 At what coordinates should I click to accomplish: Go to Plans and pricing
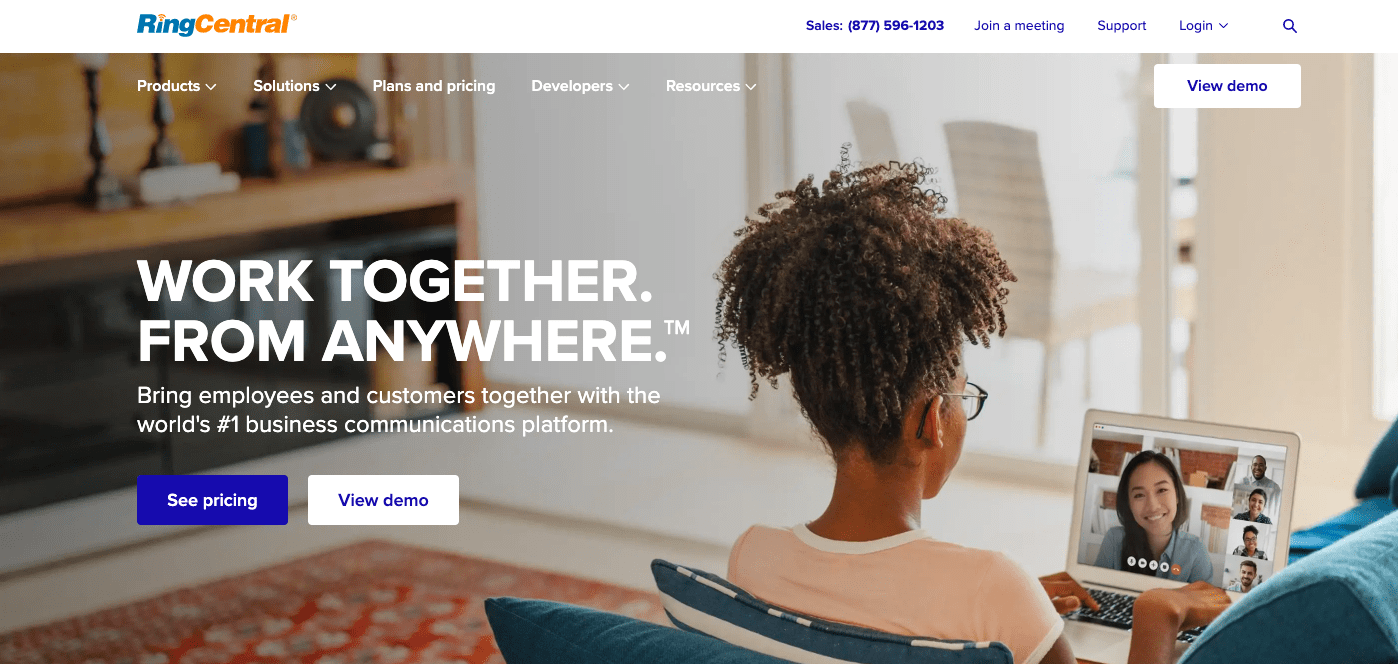(434, 86)
